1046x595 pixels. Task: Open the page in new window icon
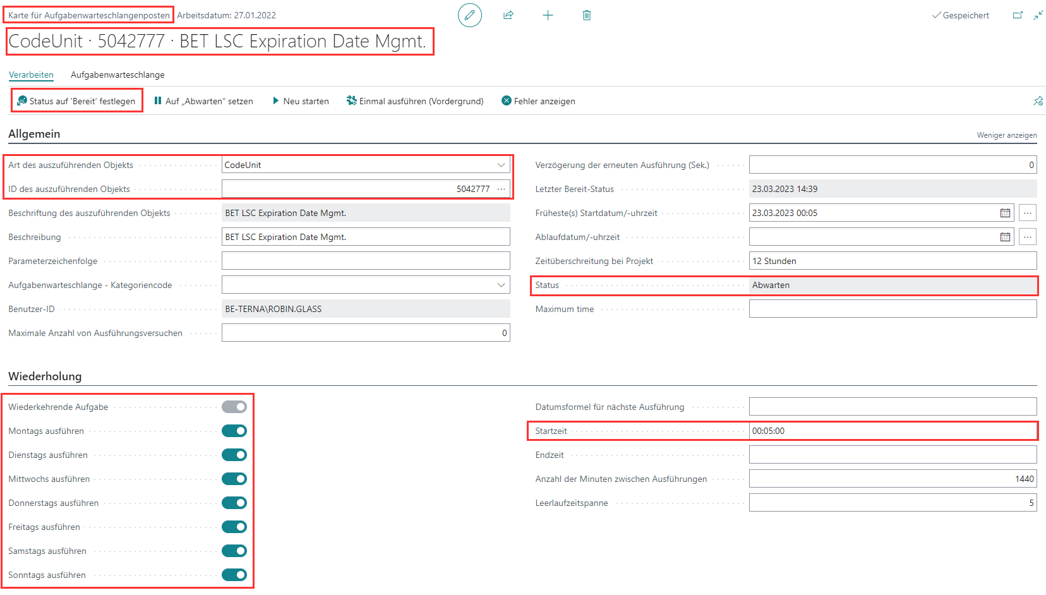click(x=1017, y=15)
